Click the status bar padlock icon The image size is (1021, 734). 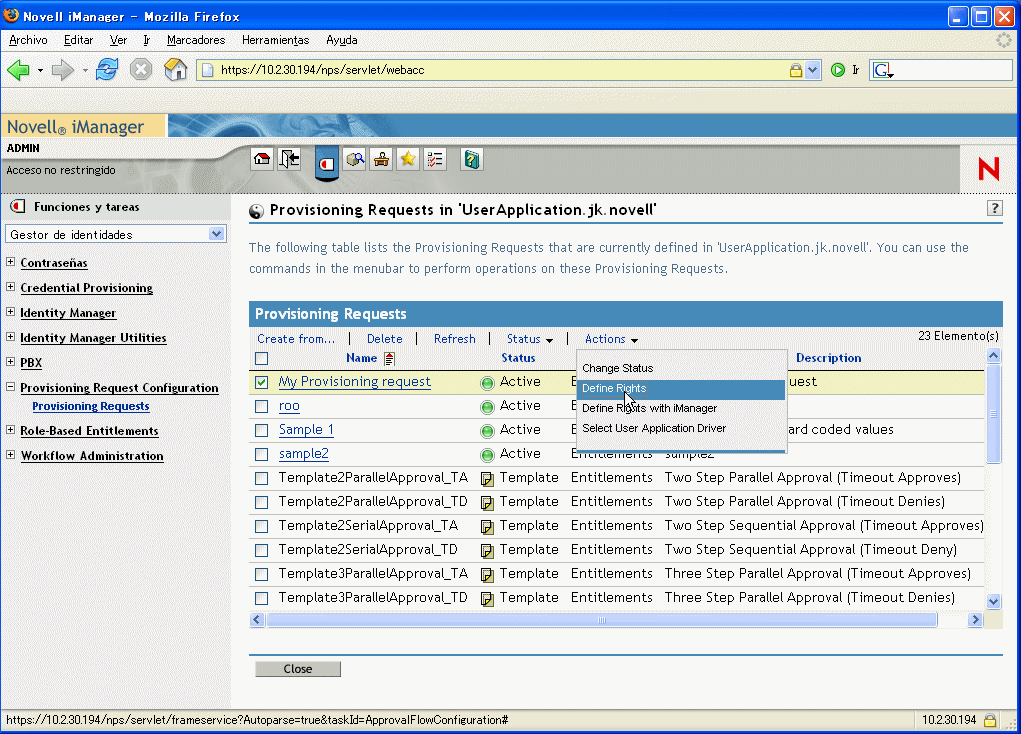tap(990, 720)
